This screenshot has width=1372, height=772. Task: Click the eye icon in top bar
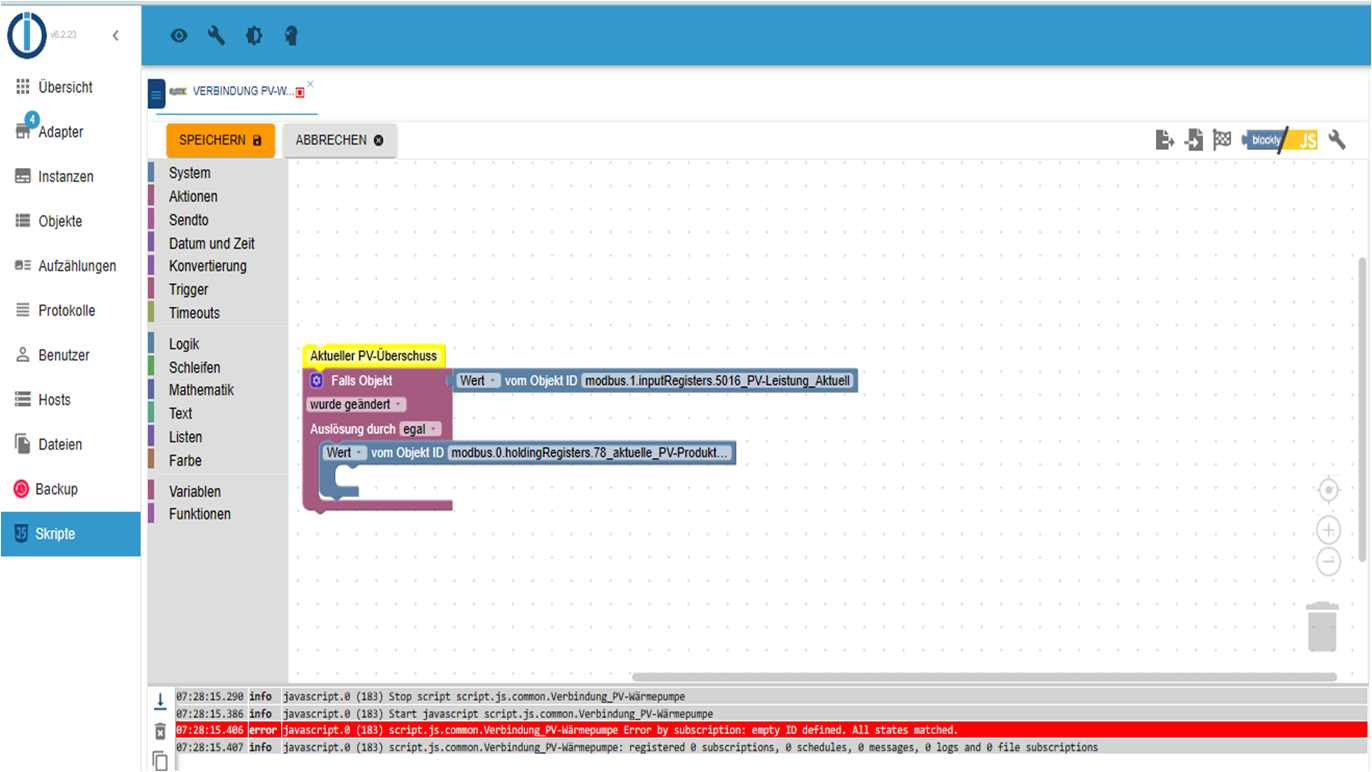[179, 36]
